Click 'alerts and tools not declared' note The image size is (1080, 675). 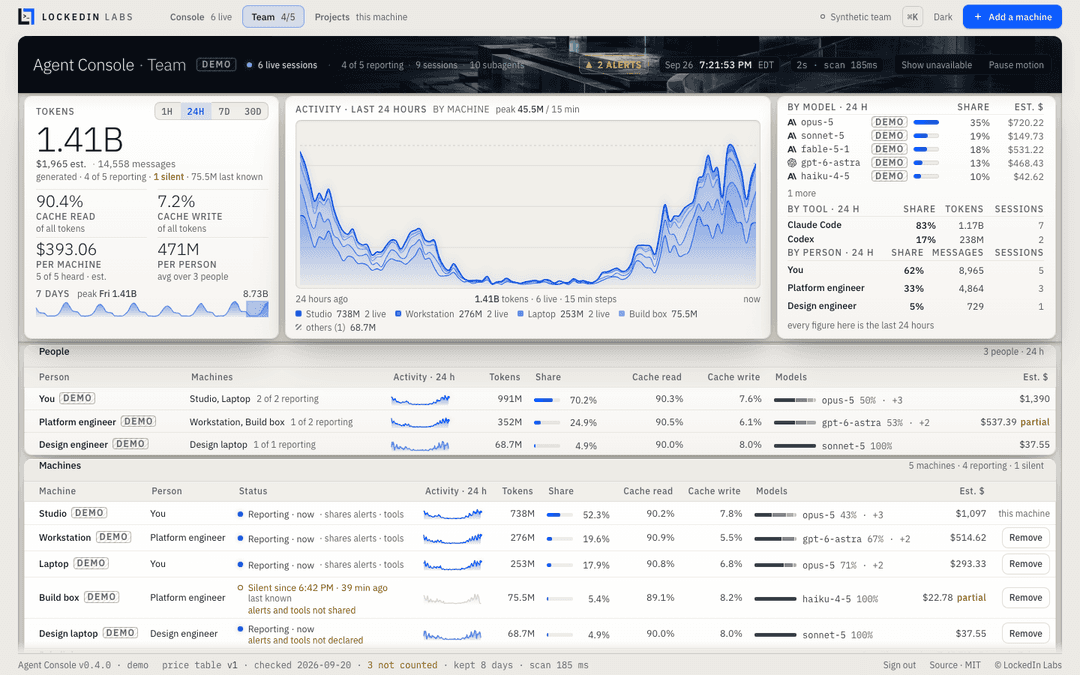pyautogui.click(x=305, y=641)
